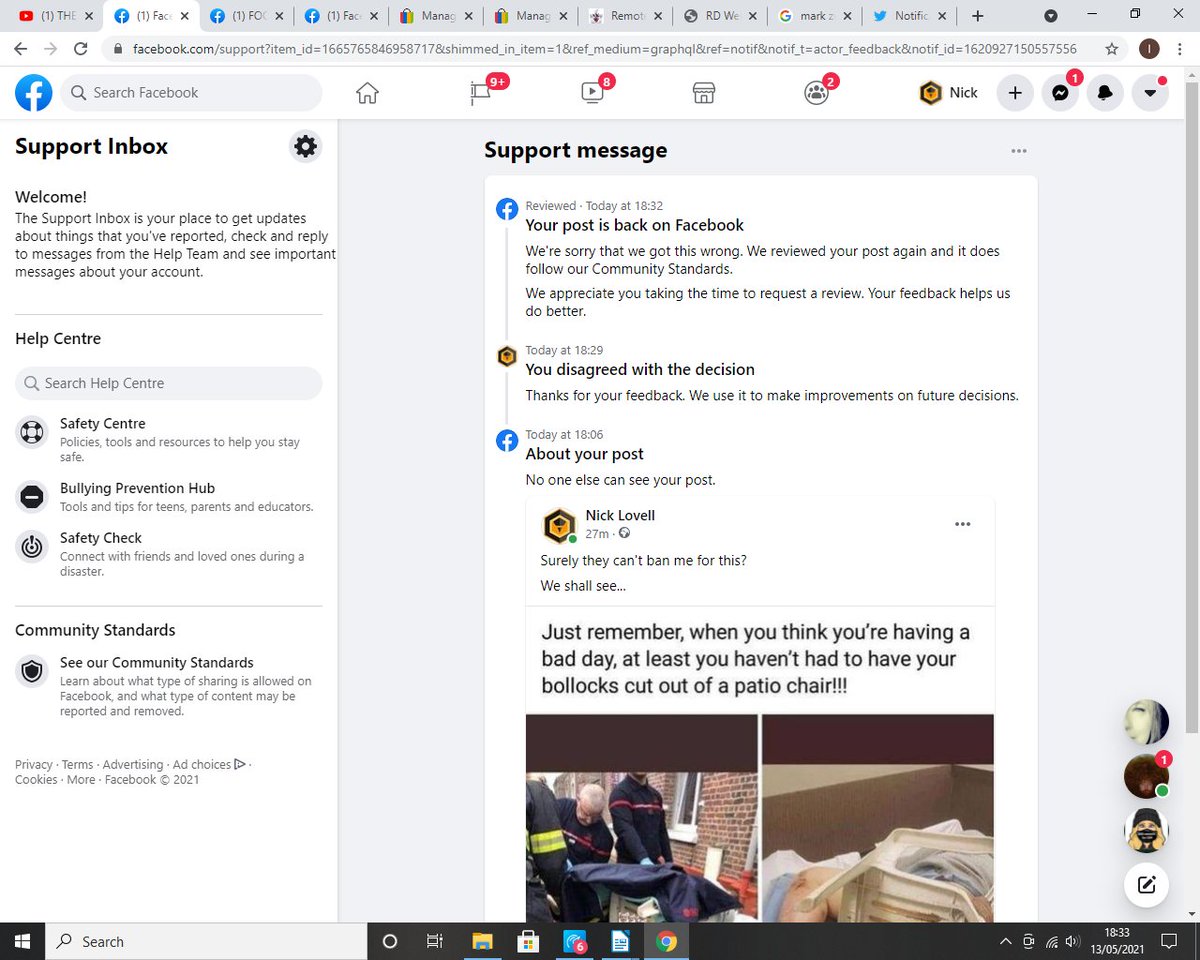Click the Bullying Prevention Hub icon

(32, 497)
